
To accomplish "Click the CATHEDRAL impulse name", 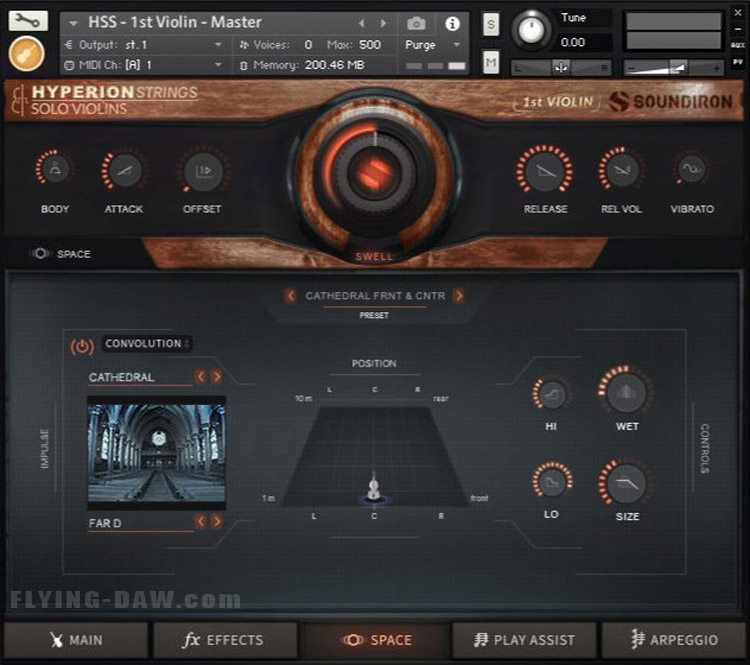I will [121, 377].
